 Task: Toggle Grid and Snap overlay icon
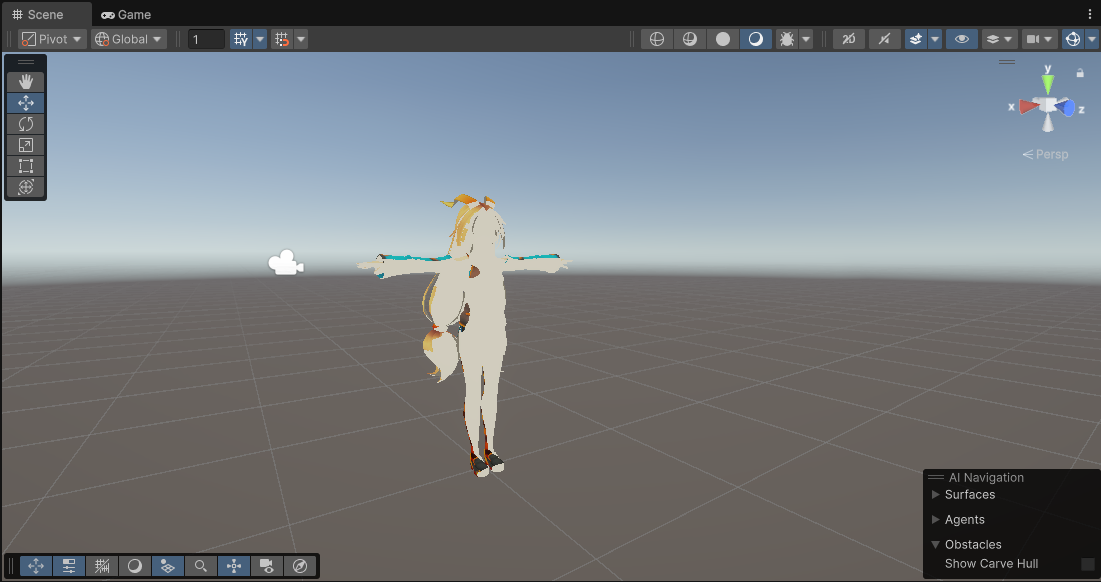102,566
